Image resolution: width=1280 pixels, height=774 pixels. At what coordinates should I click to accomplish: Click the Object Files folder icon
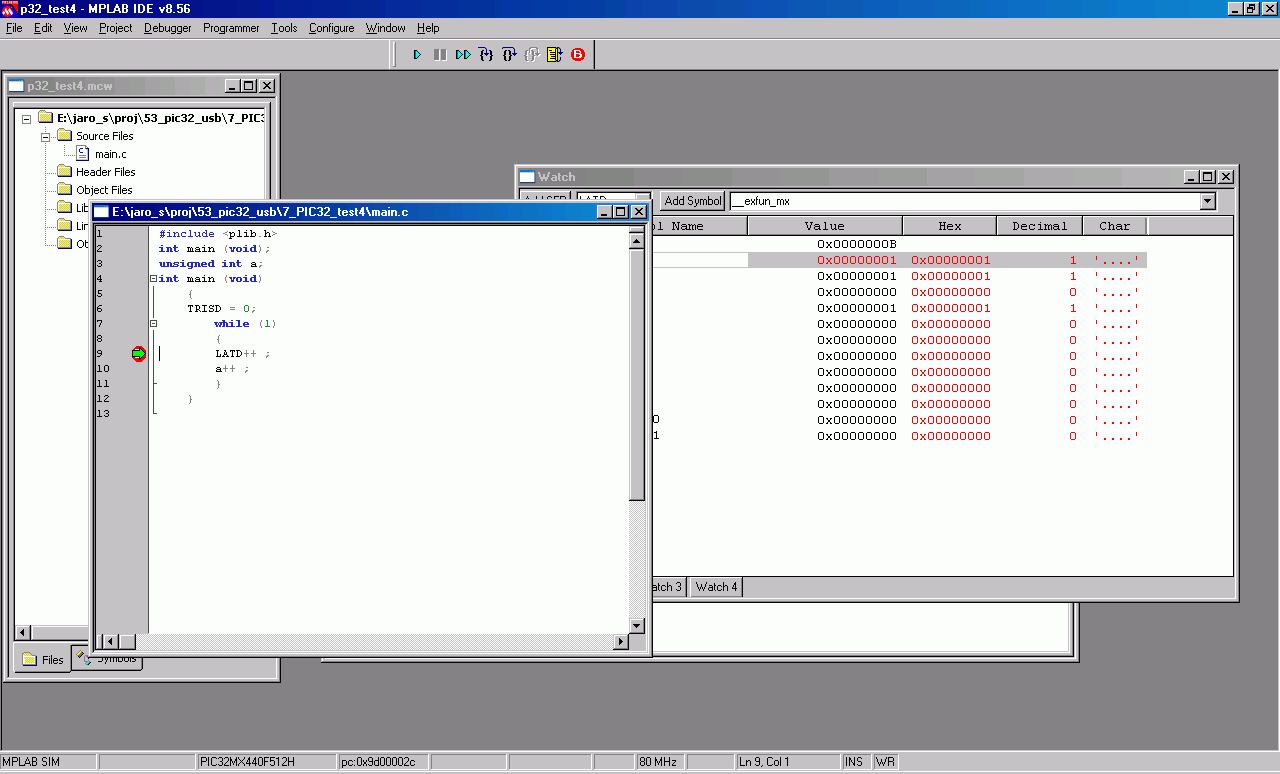click(65, 190)
